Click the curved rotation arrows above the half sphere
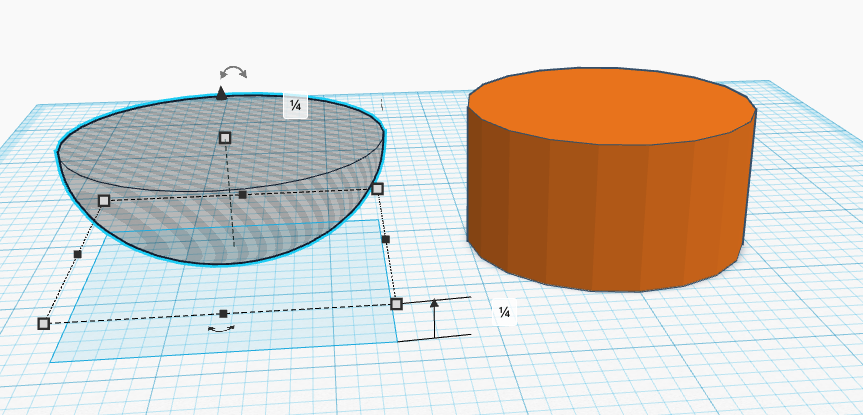This screenshot has width=863, height=415. coord(233,72)
